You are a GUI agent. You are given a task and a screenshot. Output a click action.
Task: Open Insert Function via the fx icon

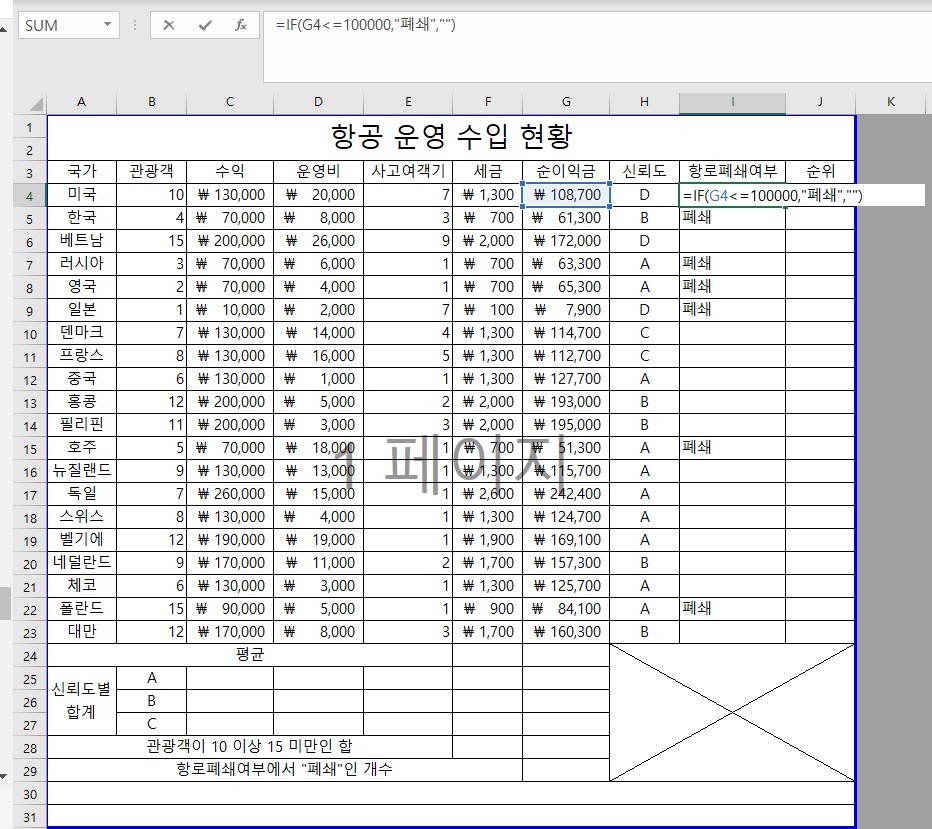click(241, 25)
